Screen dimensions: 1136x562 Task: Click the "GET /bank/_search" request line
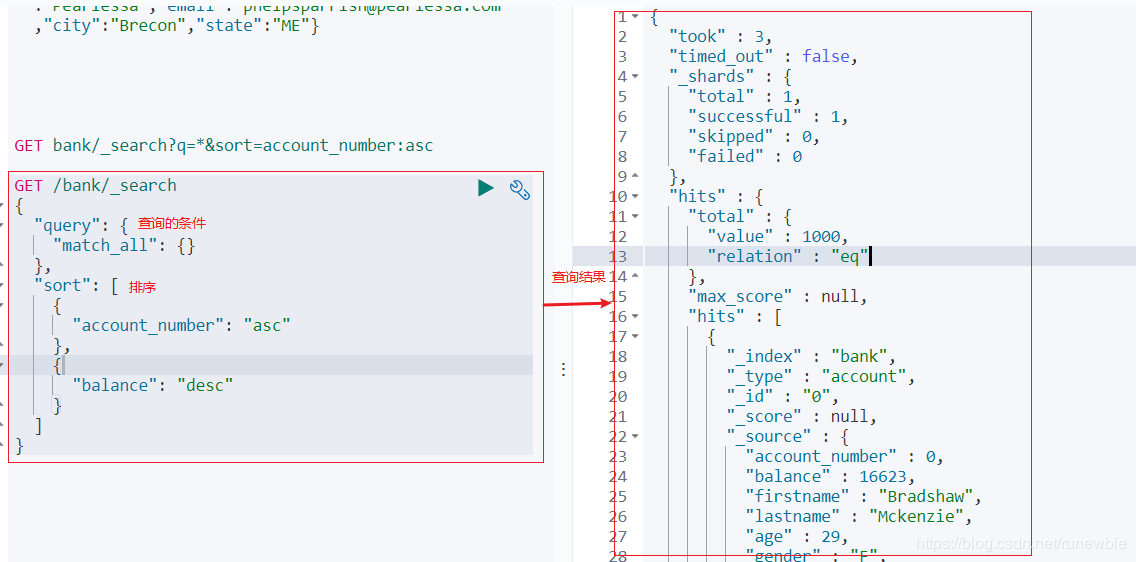(96, 185)
